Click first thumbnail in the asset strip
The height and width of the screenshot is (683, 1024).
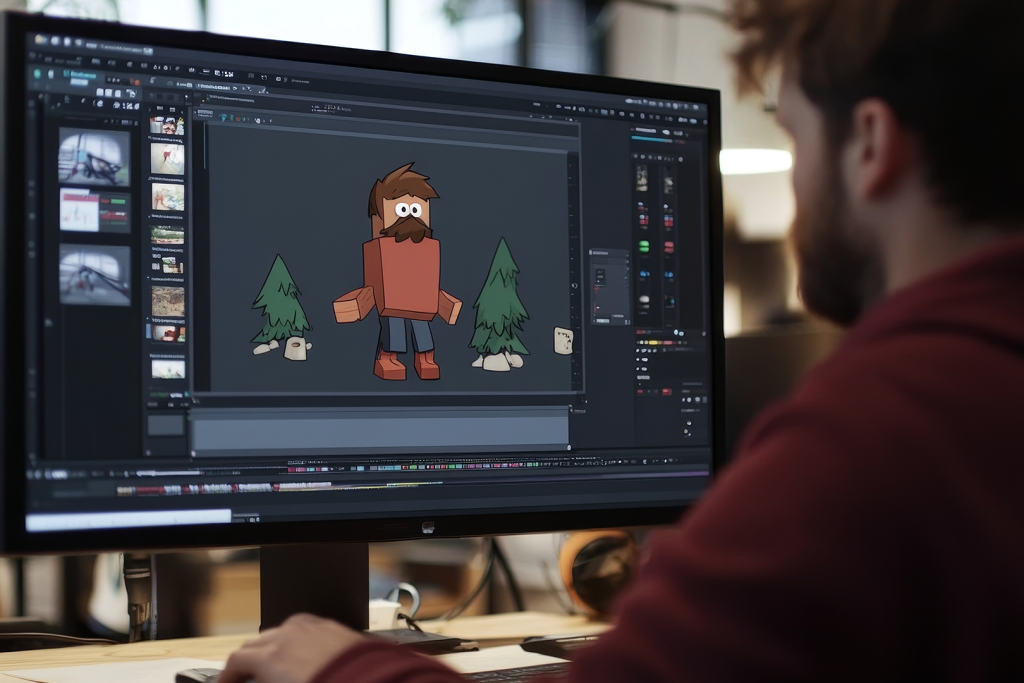166,125
